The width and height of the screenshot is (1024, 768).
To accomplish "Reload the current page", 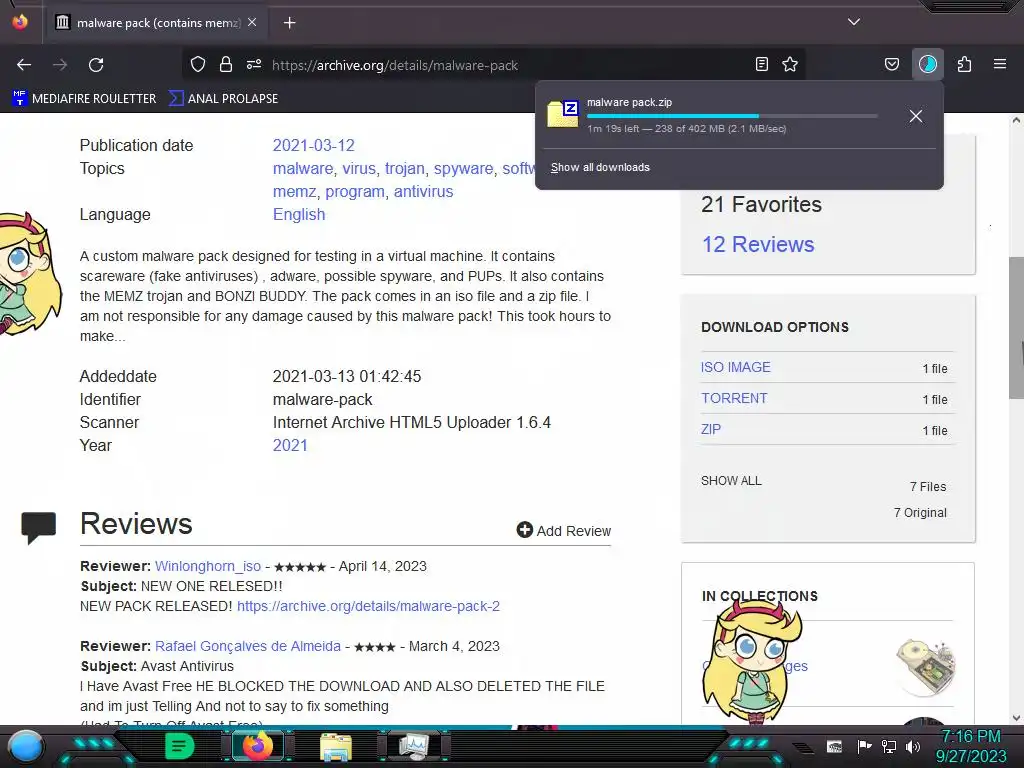I will [x=96, y=65].
